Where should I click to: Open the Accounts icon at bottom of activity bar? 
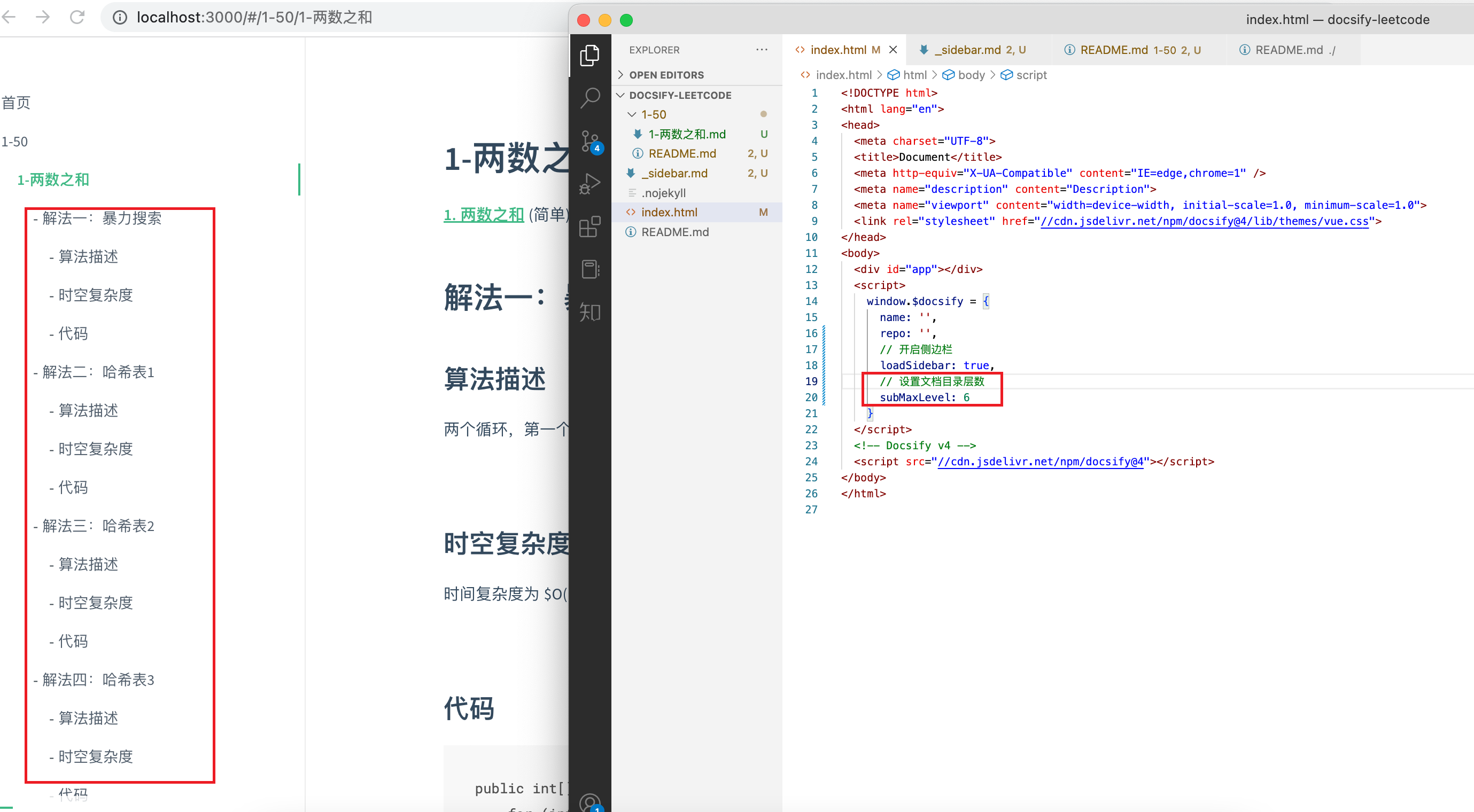click(x=589, y=802)
